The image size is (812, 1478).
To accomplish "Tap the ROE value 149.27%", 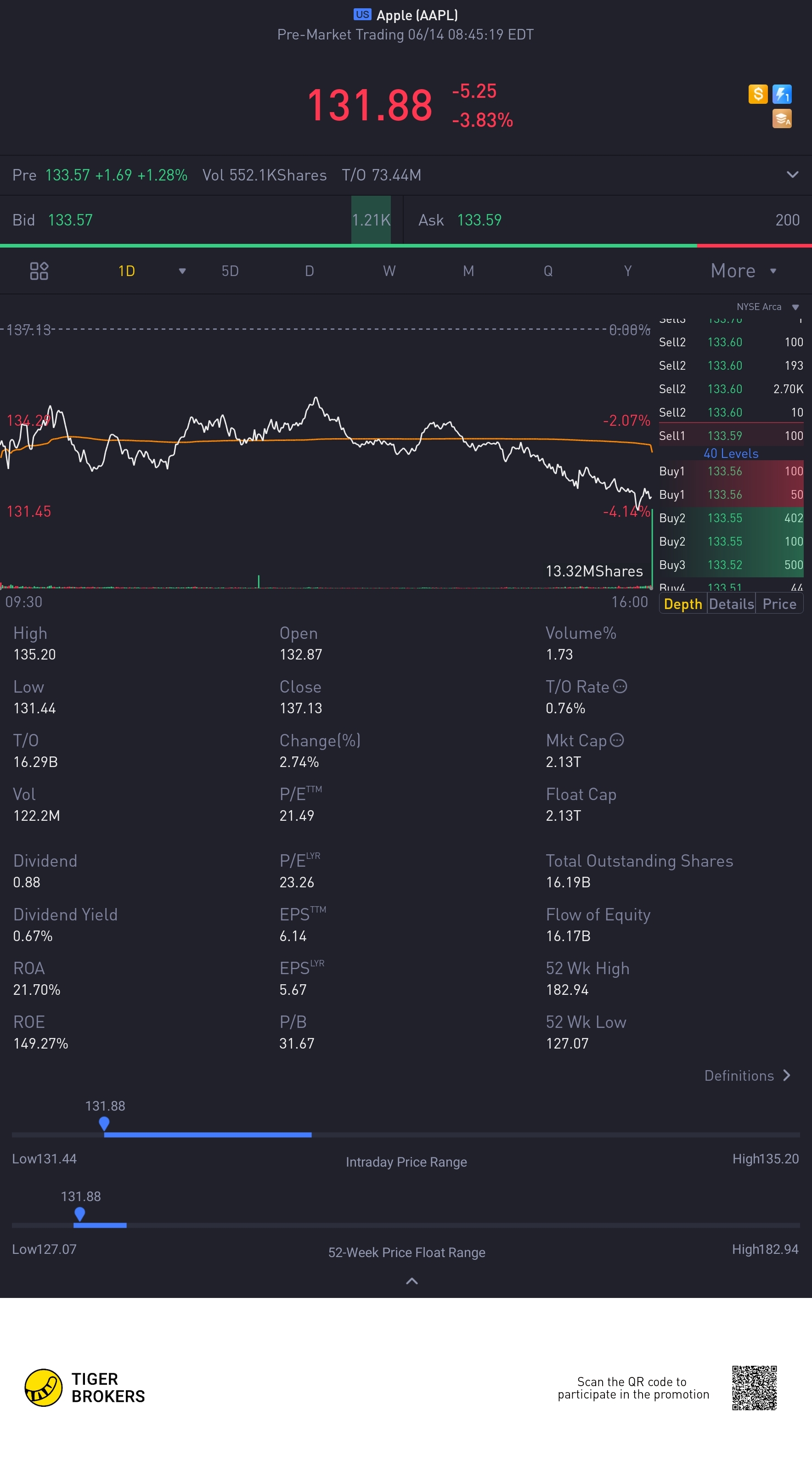I will click(41, 1043).
